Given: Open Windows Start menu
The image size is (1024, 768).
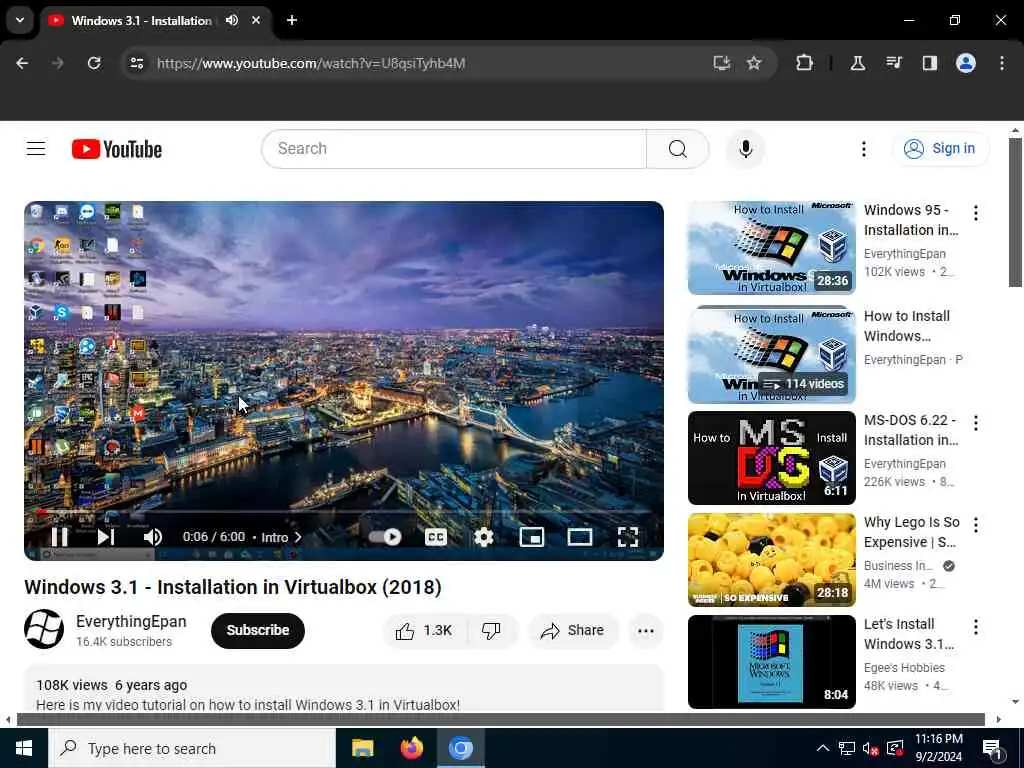Looking at the screenshot, I should [24, 748].
